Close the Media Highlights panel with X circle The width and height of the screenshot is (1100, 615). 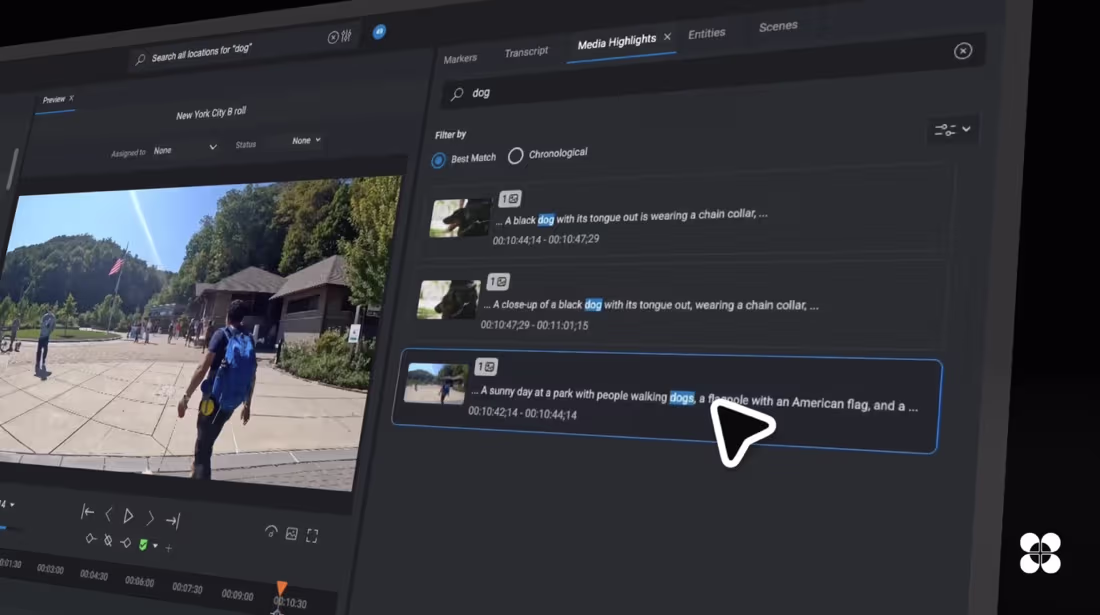pos(962,50)
